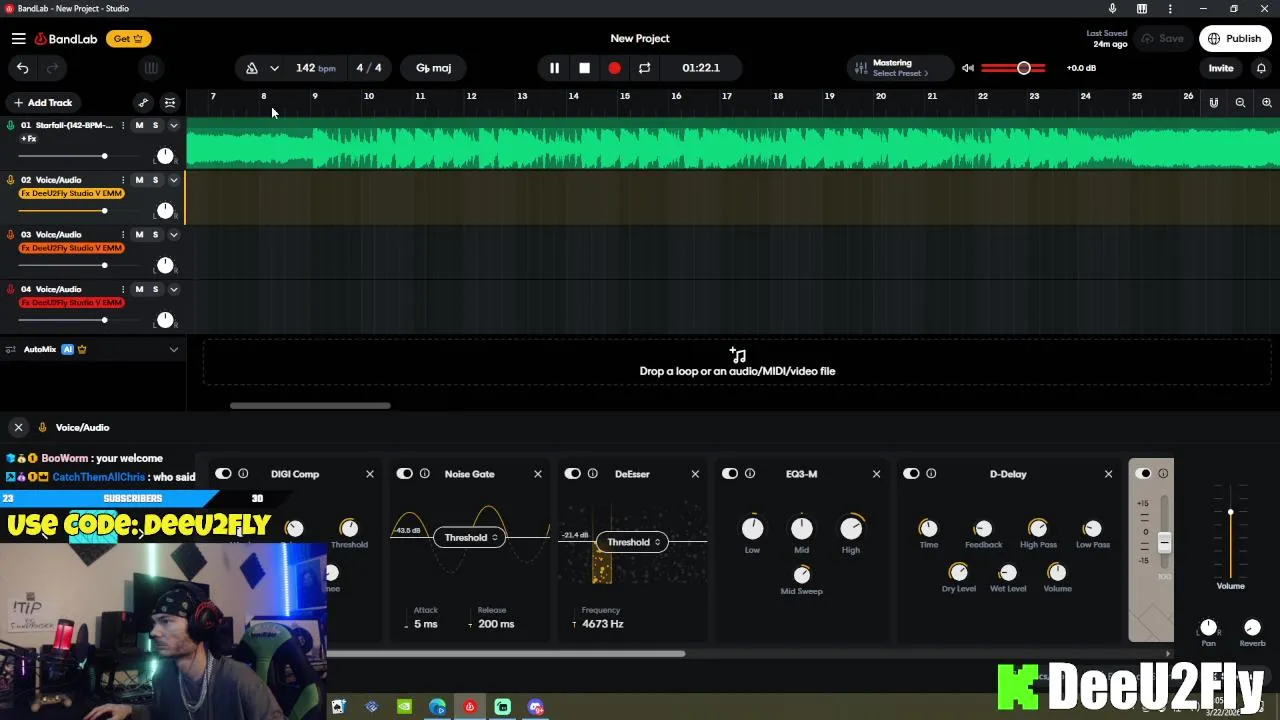Drop area for loop or audio file
This screenshot has width=1280, height=720.
(x=737, y=363)
